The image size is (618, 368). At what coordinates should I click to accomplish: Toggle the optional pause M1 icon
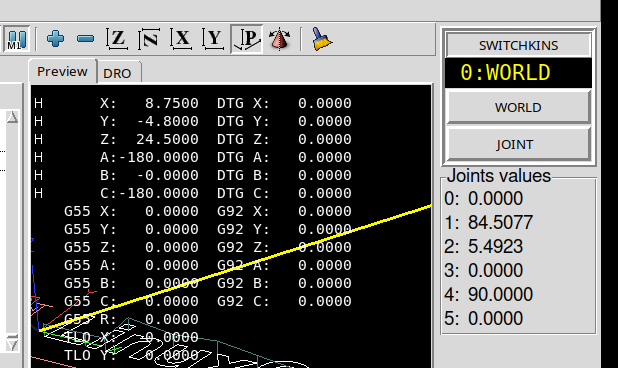17,39
